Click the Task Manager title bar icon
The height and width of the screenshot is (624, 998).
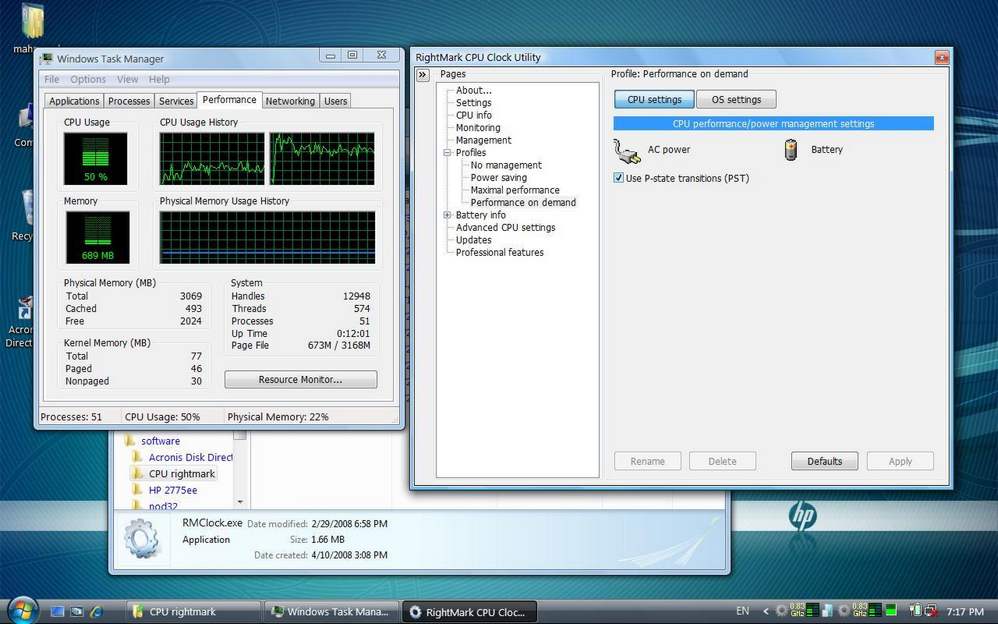click(46, 59)
